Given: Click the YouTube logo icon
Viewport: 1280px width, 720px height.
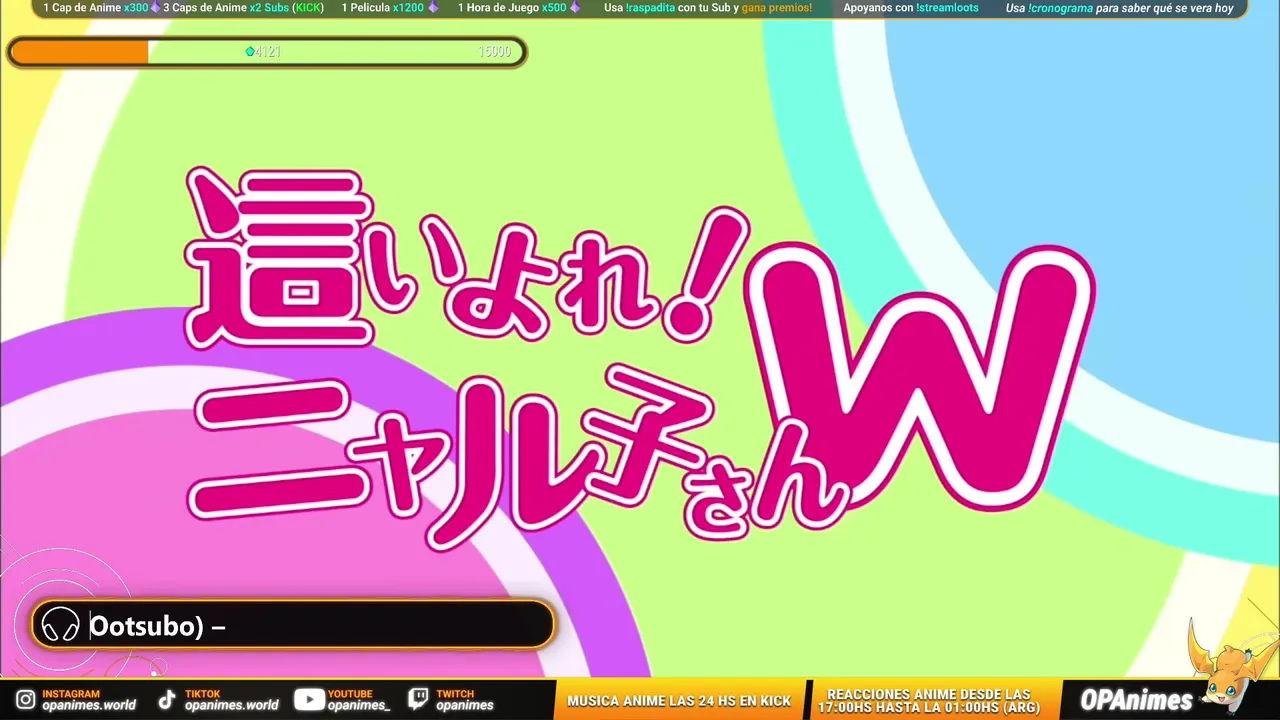Looking at the screenshot, I should 308,700.
